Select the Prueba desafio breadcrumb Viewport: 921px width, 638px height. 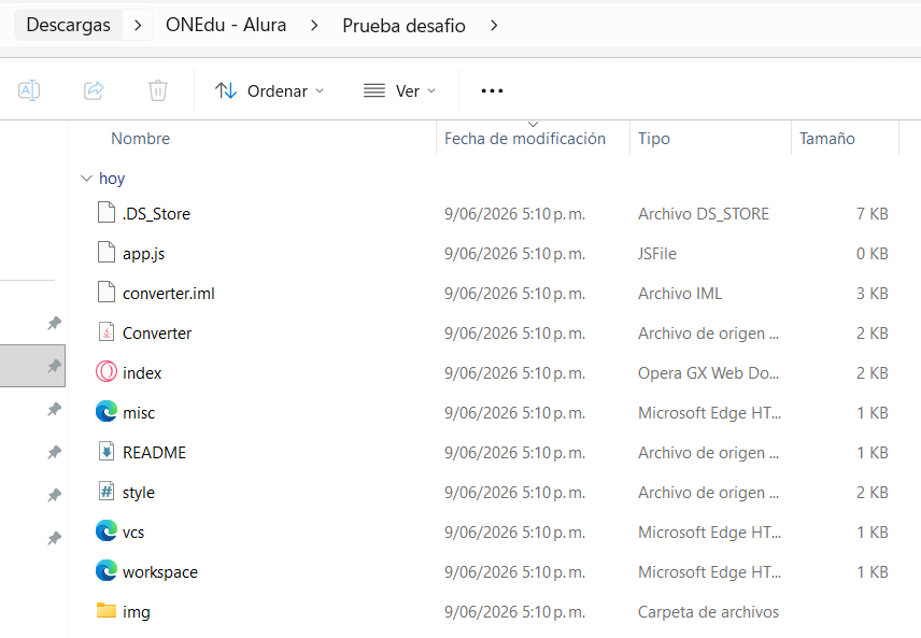point(404,25)
